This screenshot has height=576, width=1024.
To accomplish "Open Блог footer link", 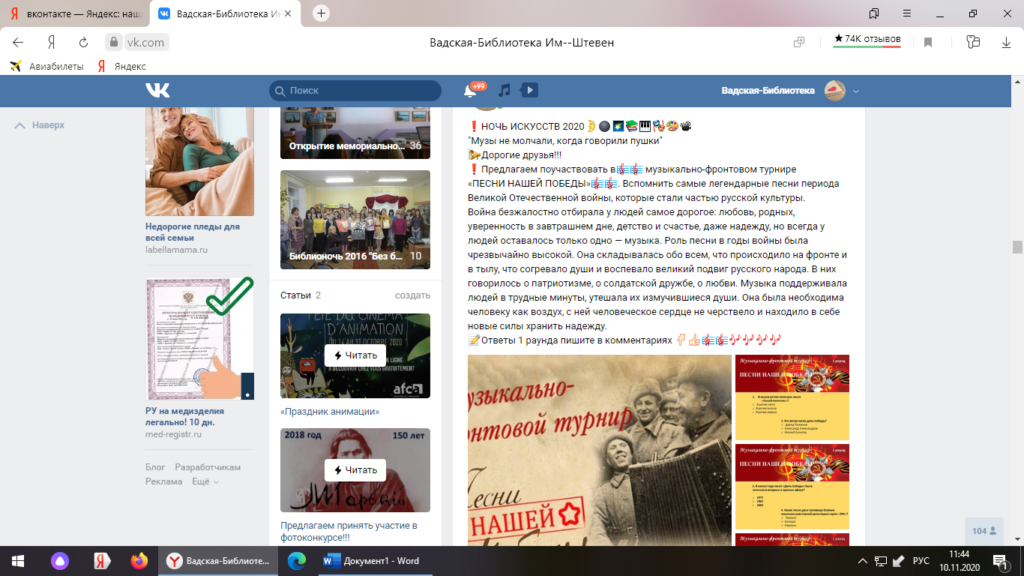I will (155, 467).
